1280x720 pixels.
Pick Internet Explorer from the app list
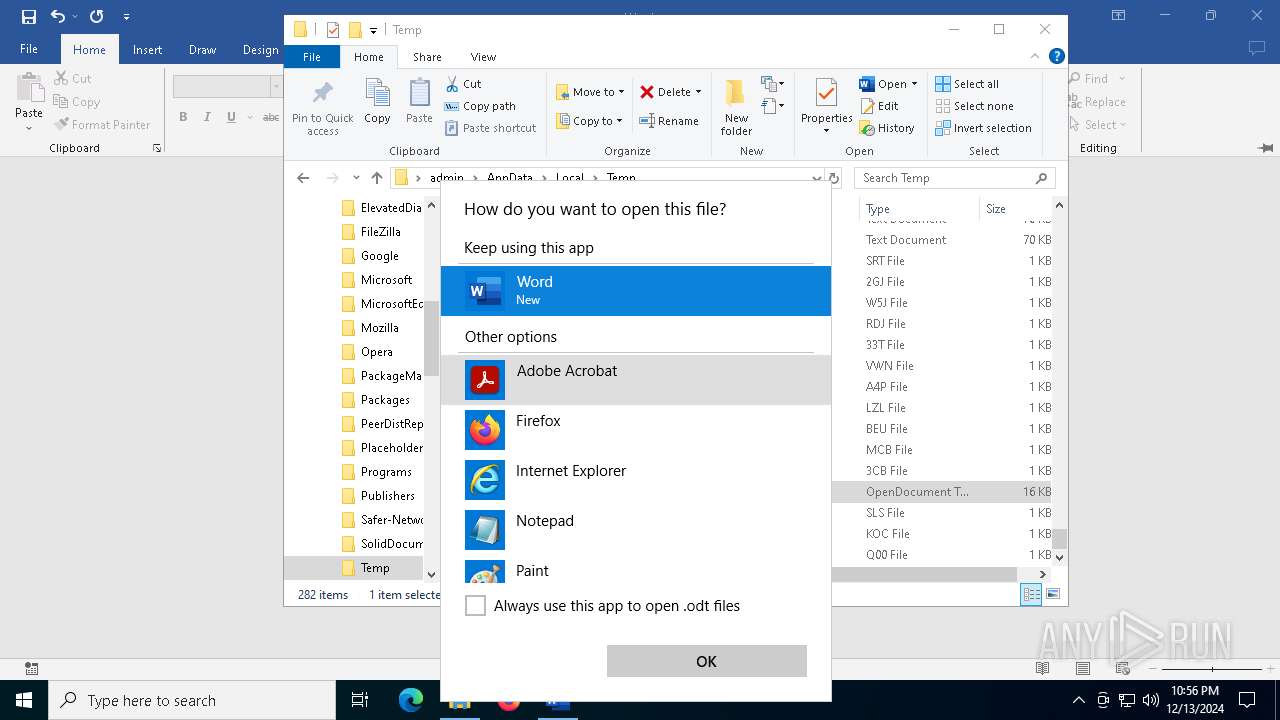click(x=636, y=480)
